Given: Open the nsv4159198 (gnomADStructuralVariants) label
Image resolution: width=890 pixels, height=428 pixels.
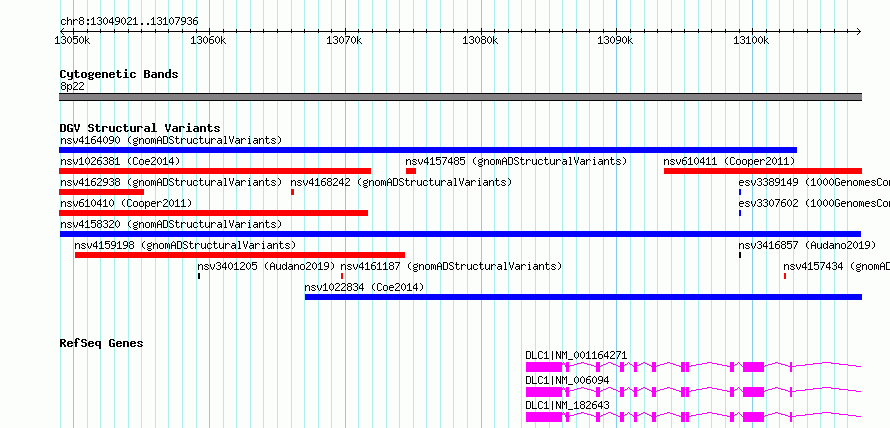Looking at the screenshot, I should coord(185,245).
